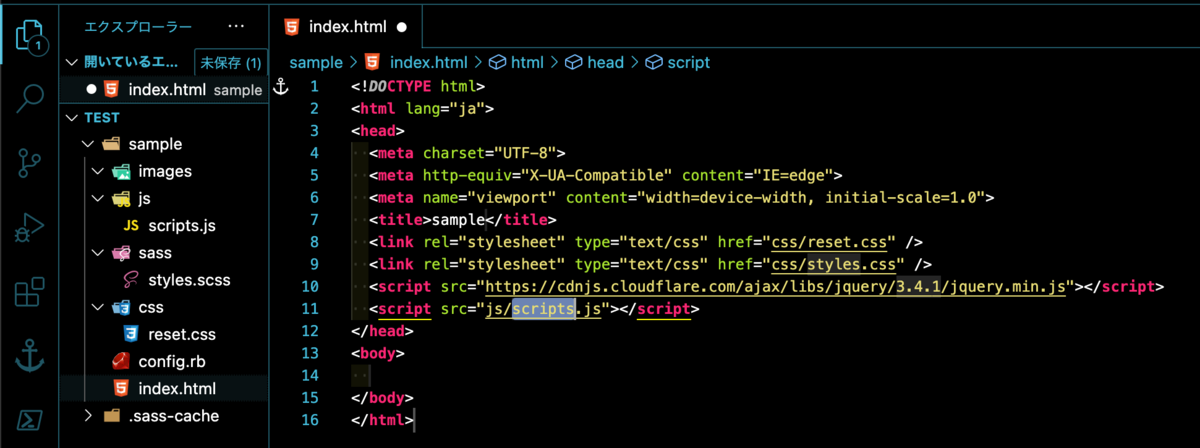Click the script breadcrumb item
This screenshot has height=448, width=1200.
point(688,62)
